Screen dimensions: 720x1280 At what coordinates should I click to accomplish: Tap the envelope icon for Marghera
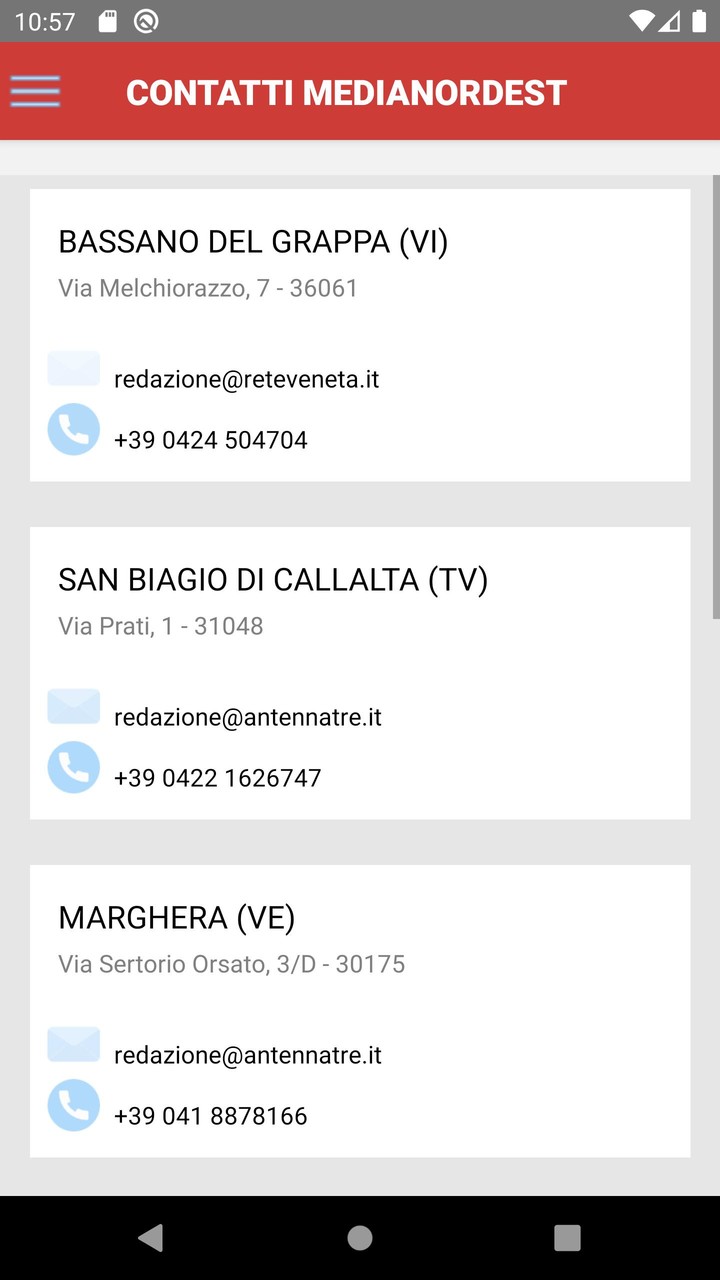(x=74, y=1045)
